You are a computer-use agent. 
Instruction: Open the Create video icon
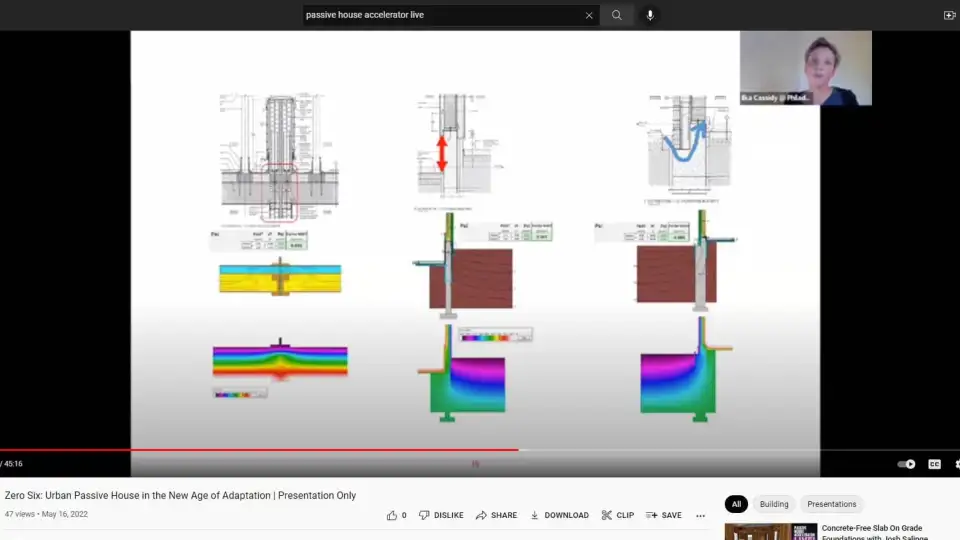pos(949,15)
